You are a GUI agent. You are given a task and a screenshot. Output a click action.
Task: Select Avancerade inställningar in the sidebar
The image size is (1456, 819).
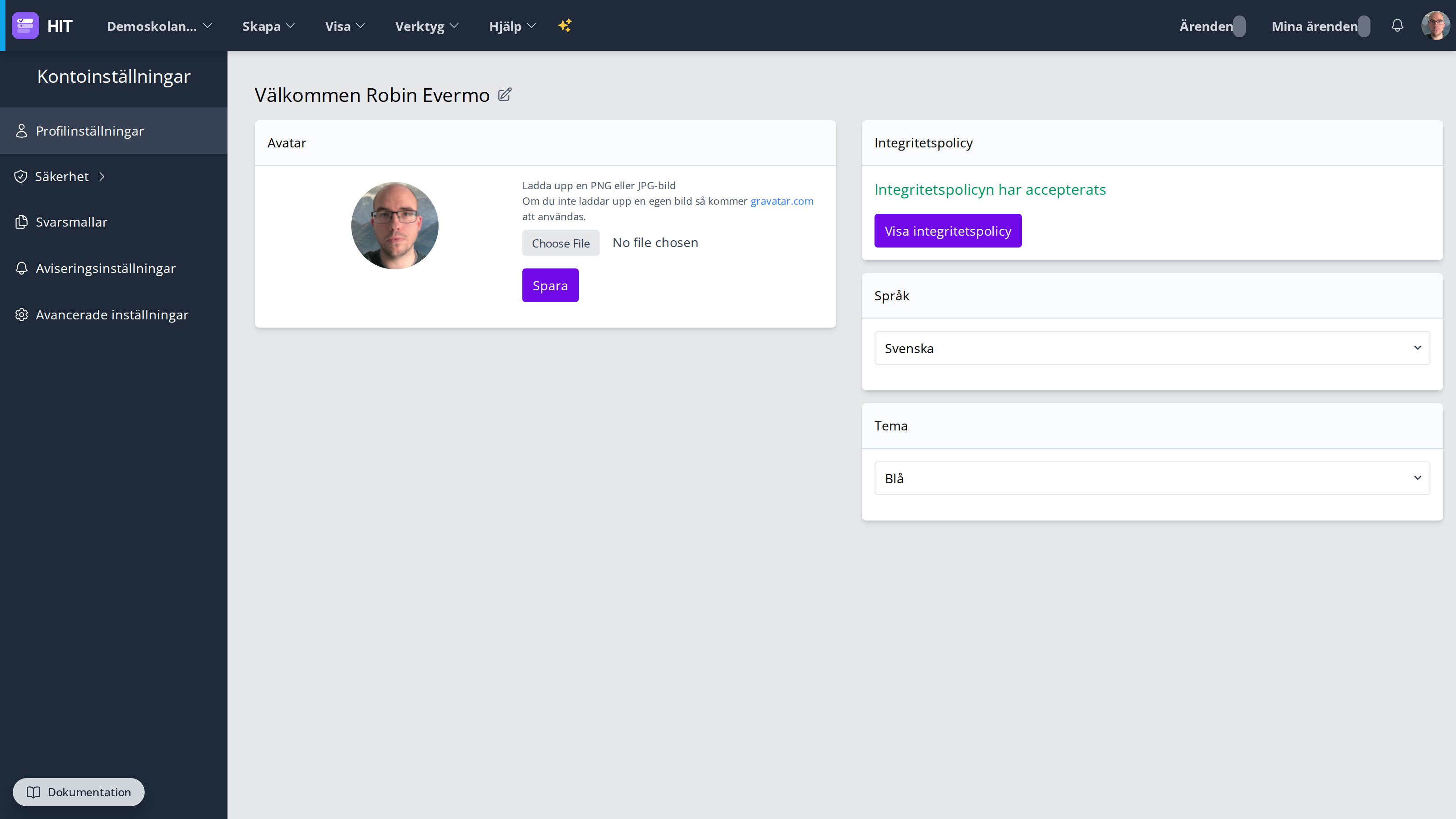[x=114, y=314]
